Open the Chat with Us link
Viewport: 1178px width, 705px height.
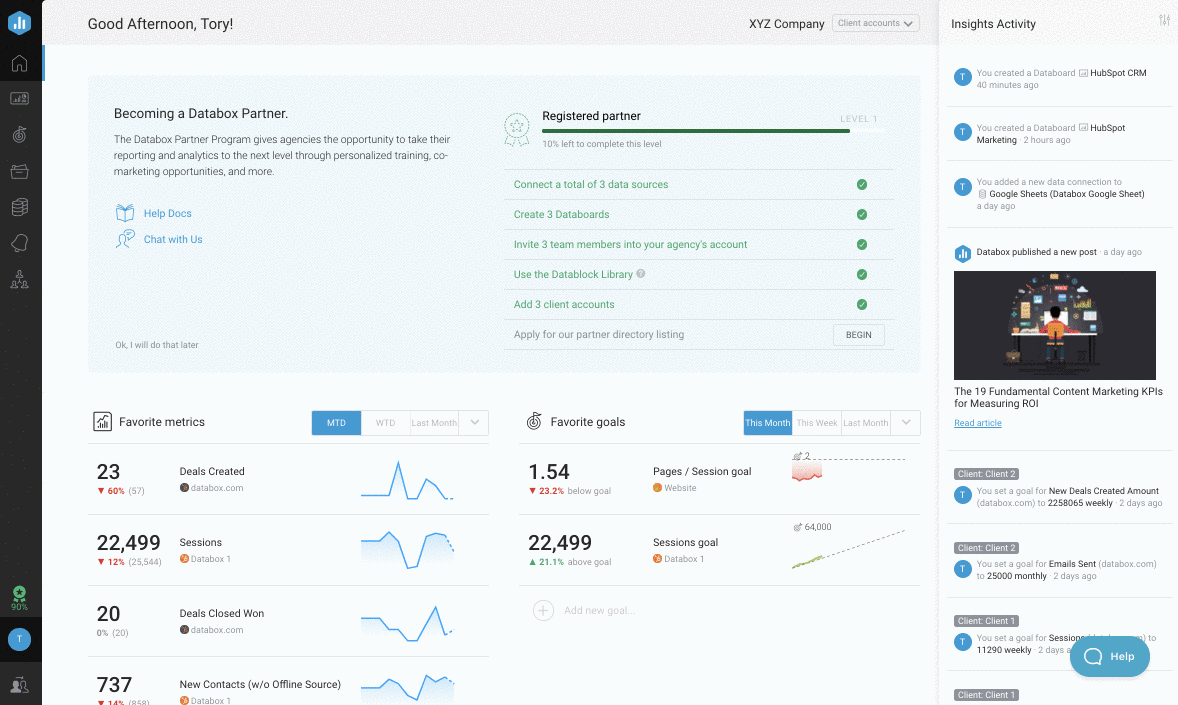173,239
